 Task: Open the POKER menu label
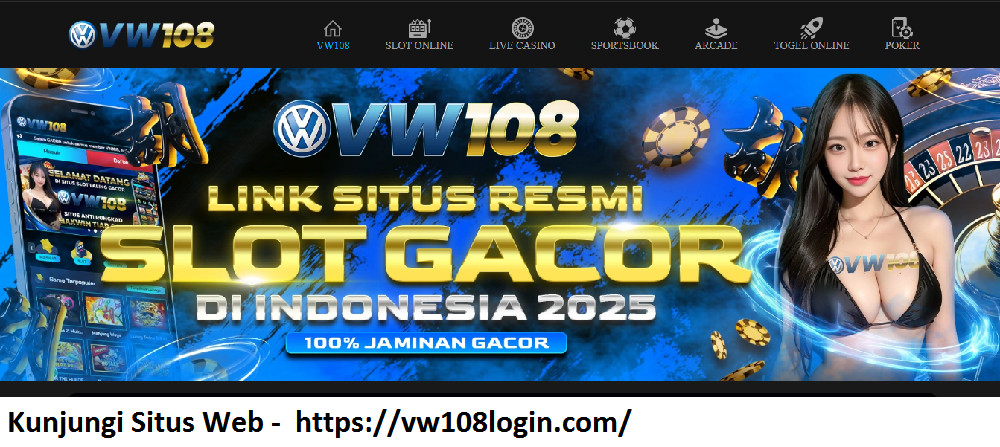(902, 45)
